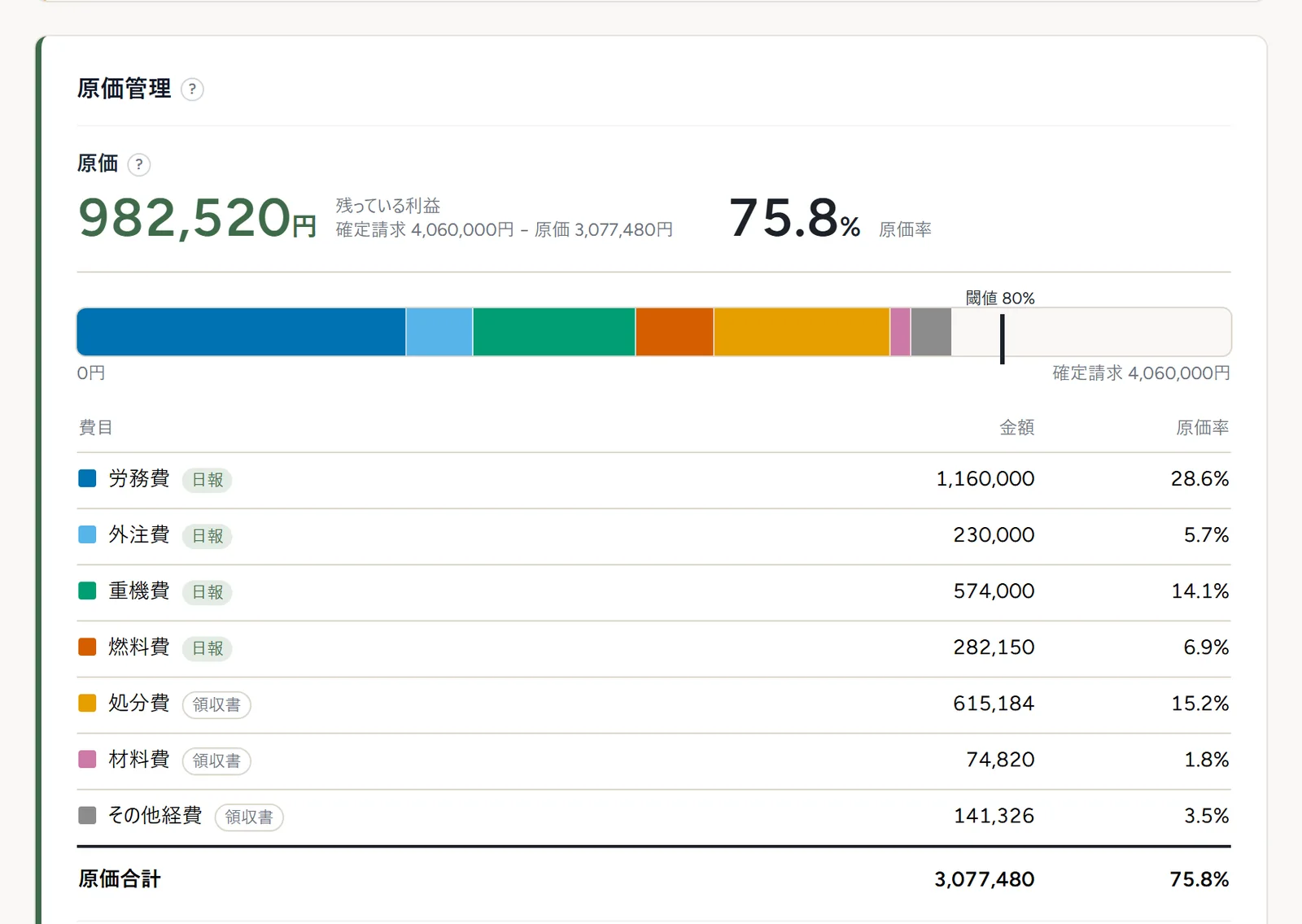The height and width of the screenshot is (924, 1302).
Task: Select light blue 外注費 bar segment
Action: 439,332
